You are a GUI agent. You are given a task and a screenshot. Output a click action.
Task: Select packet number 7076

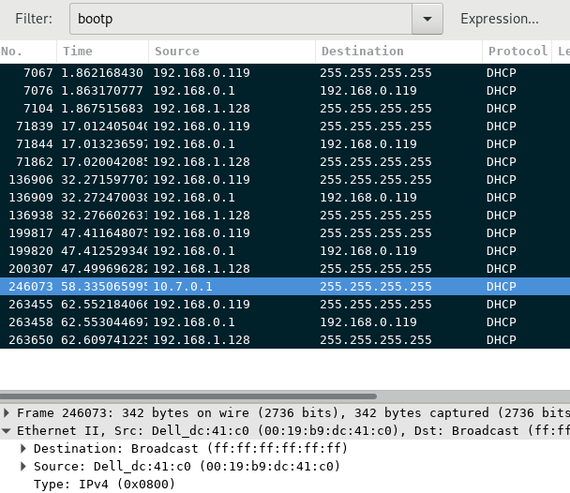coord(285,91)
